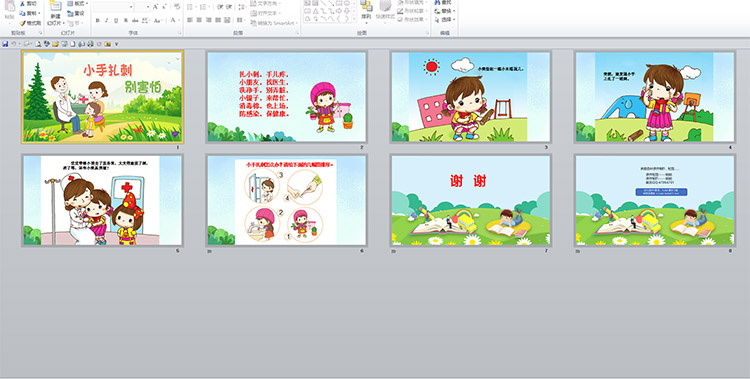750x379 pixels.
Task: Click the Save icon in quick access toolbar
Action: point(5,44)
